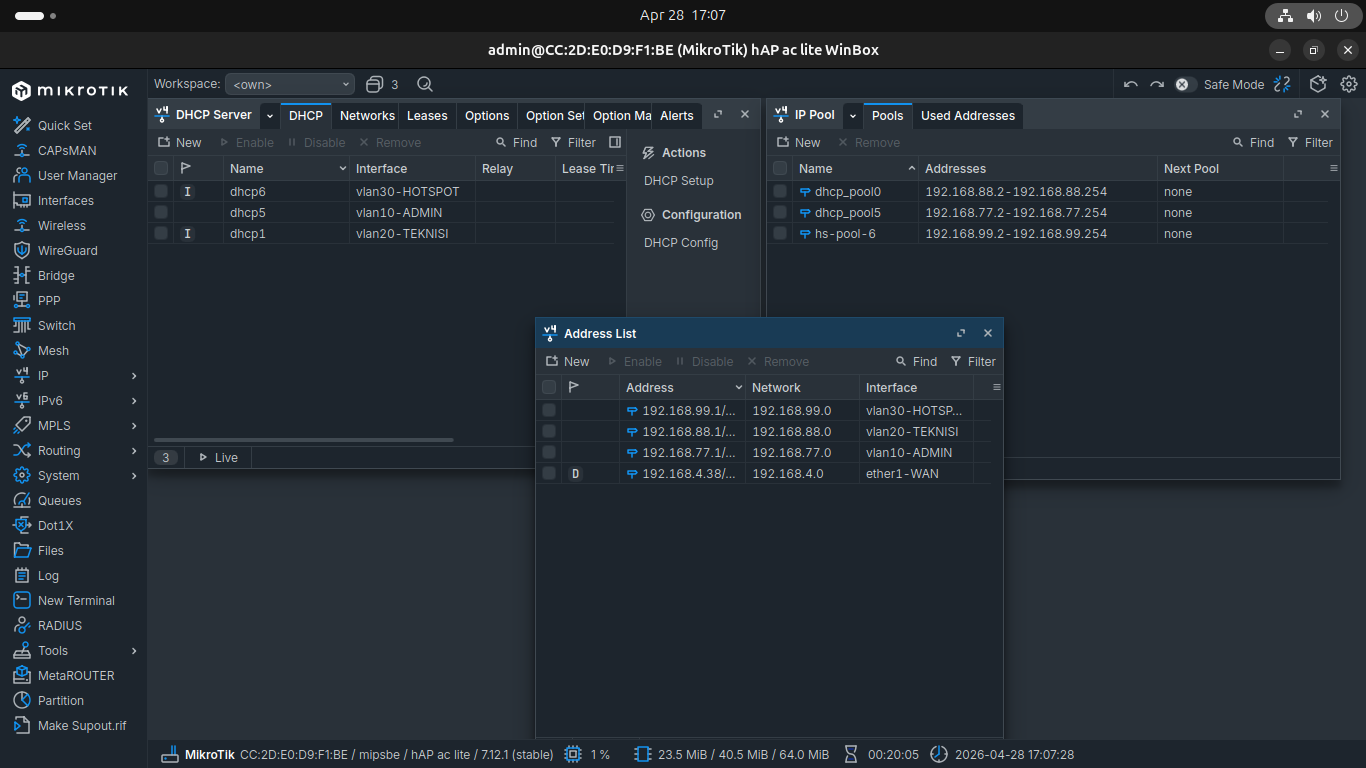Tick the select-all checkbox in Address List header
This screenshot has width=1366, height=768.
549,387
